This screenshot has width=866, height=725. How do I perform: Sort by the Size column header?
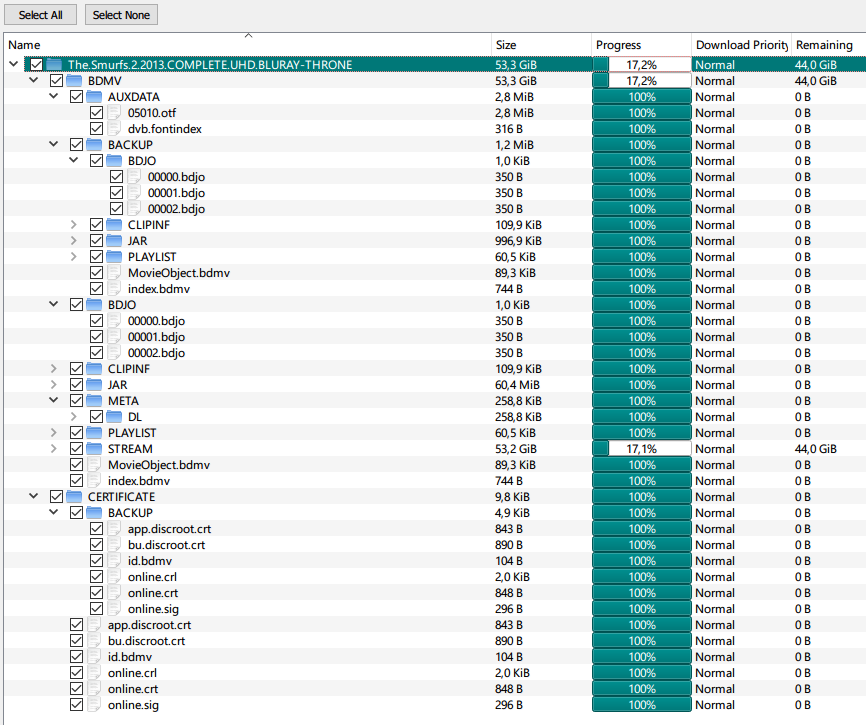(x=541, y=45)
